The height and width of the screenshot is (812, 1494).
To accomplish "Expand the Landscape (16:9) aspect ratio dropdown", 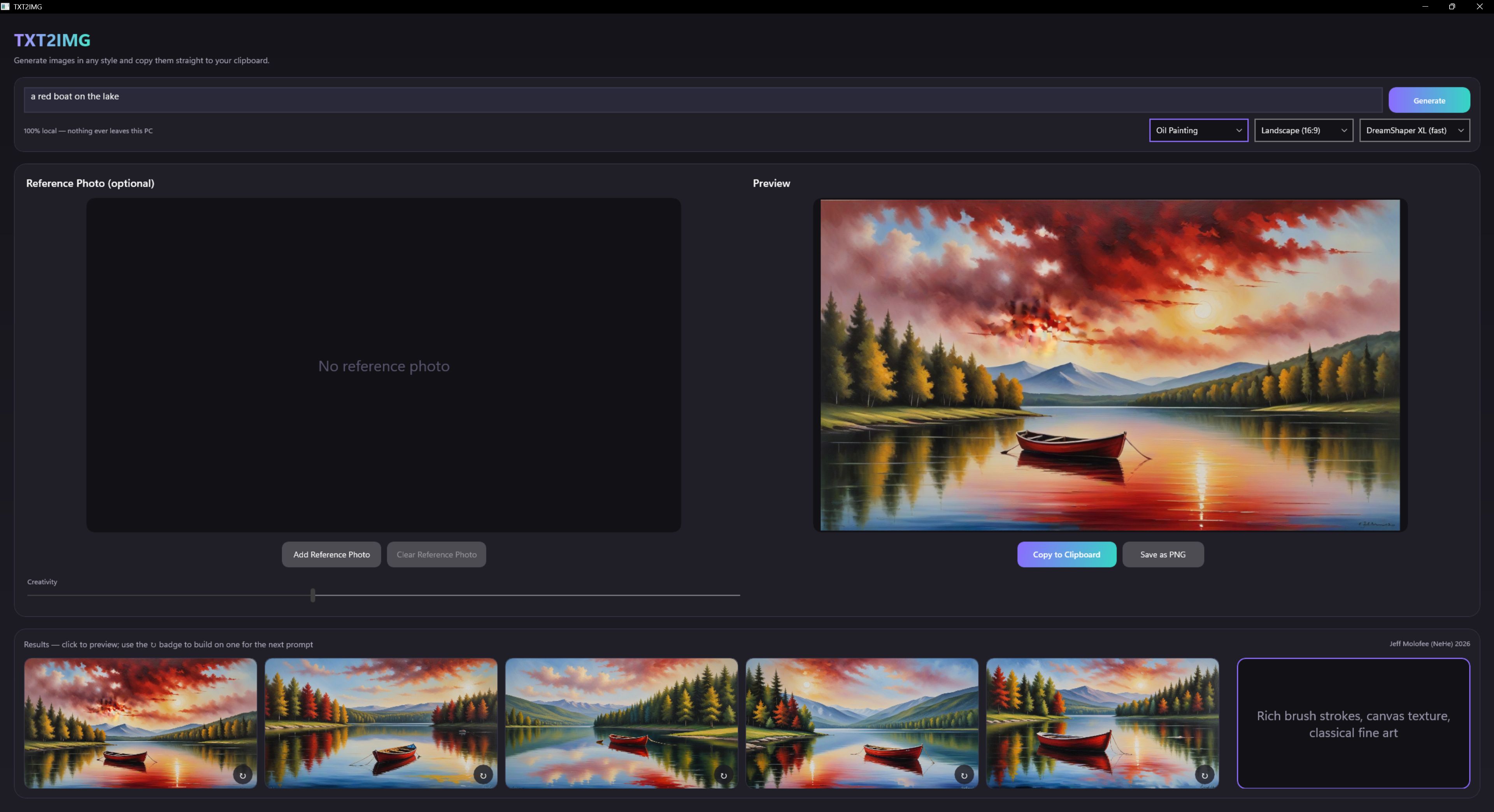I will click(x=1303, y=130).
